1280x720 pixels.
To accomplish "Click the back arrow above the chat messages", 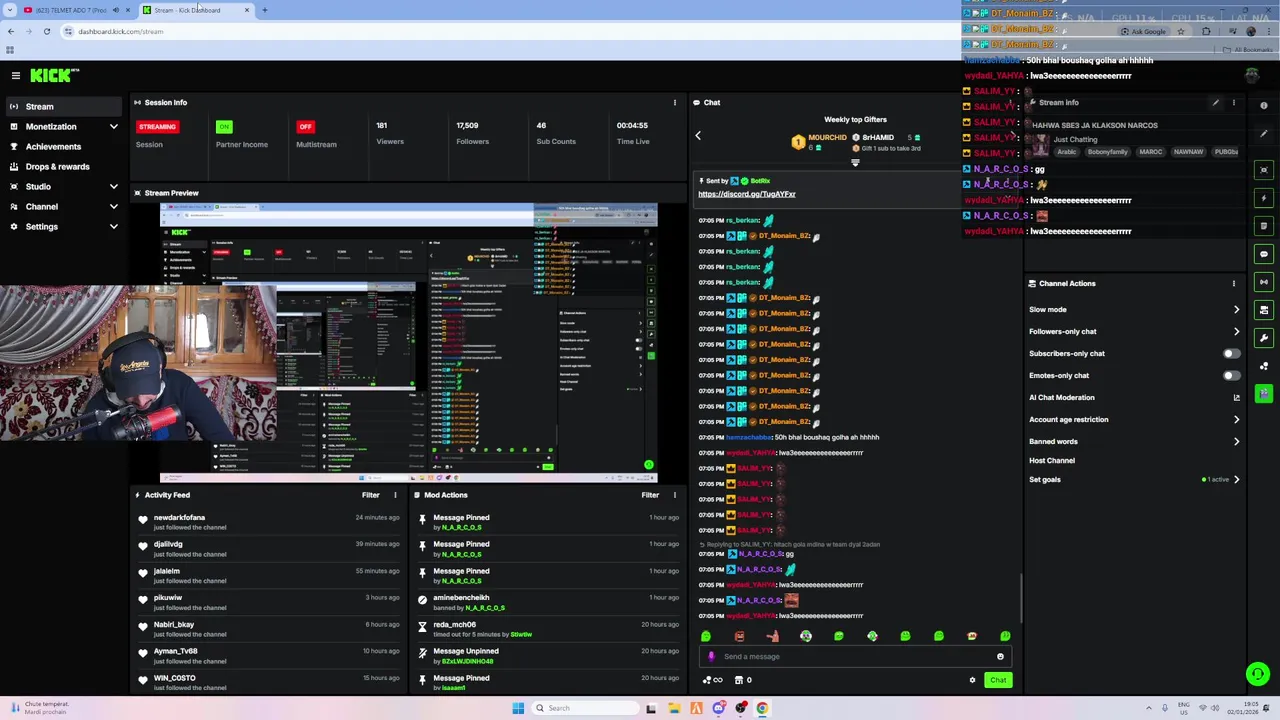I will pyautogui.click(x=698, y=135).
